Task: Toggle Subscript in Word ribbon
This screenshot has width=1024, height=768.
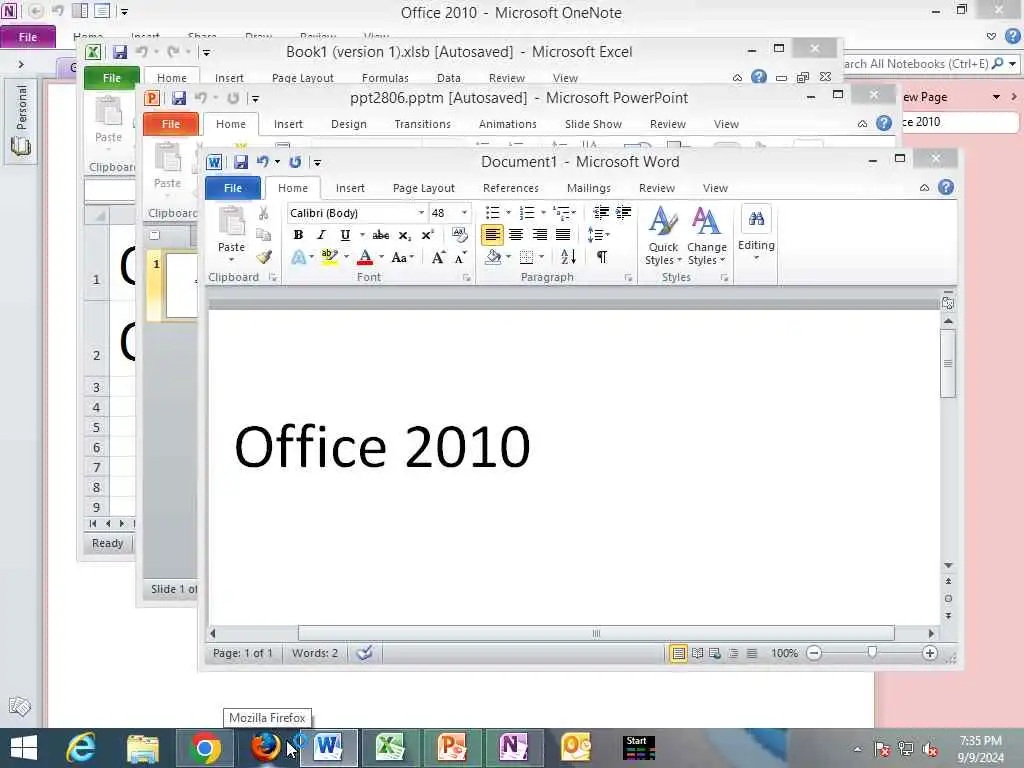Action: pos(404,235)
